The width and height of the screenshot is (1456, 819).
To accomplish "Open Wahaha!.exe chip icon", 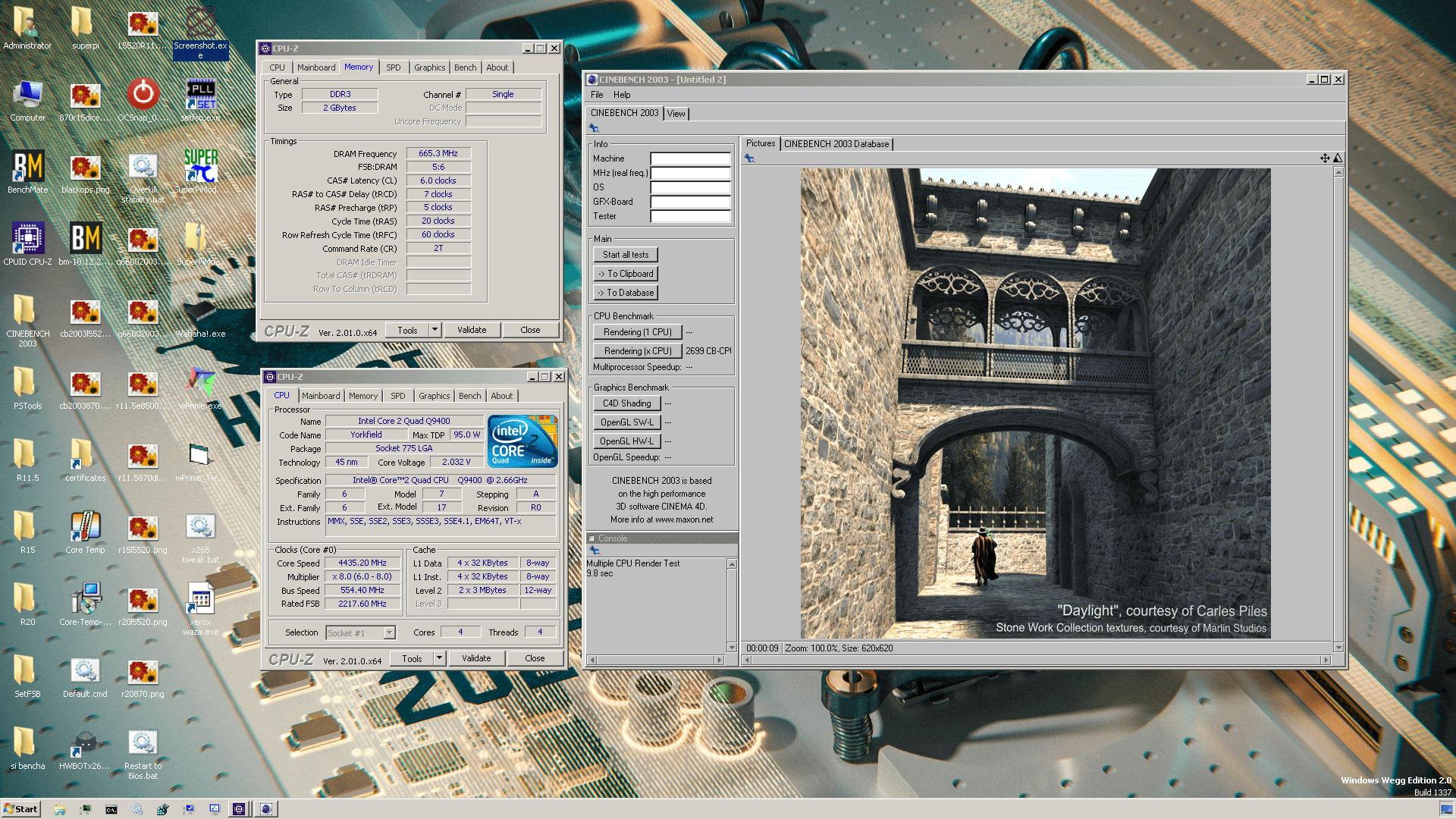I will click(200, 316).
